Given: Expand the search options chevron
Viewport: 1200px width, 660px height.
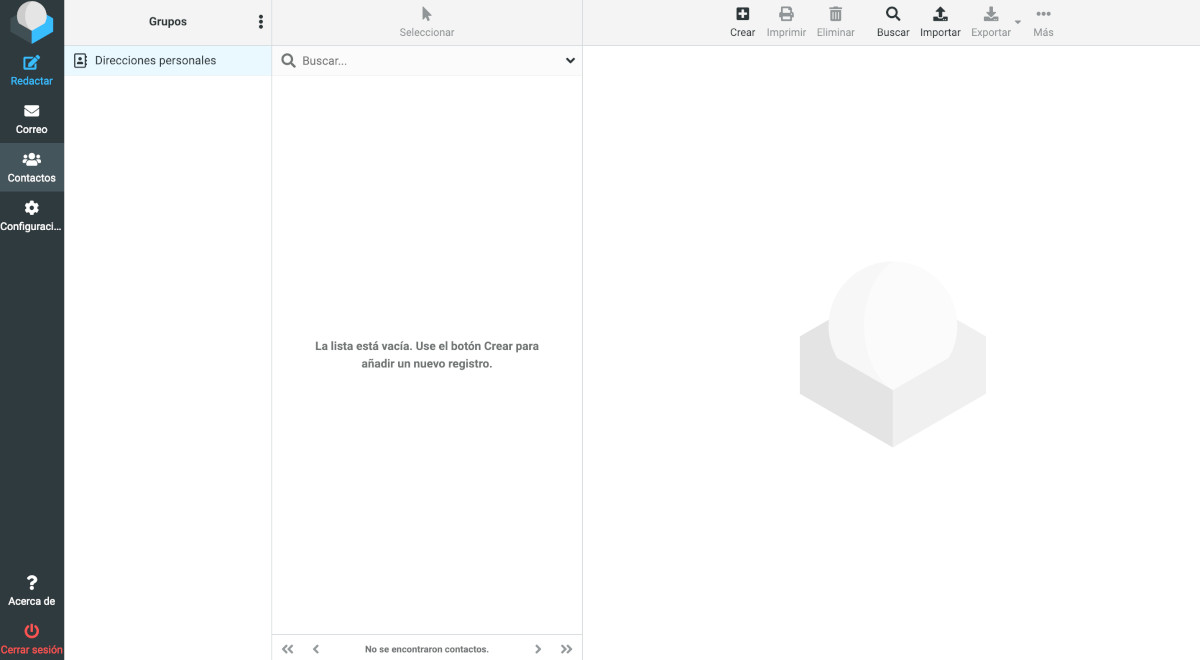Looking at the screenshot, I should [x=570, y=61].
